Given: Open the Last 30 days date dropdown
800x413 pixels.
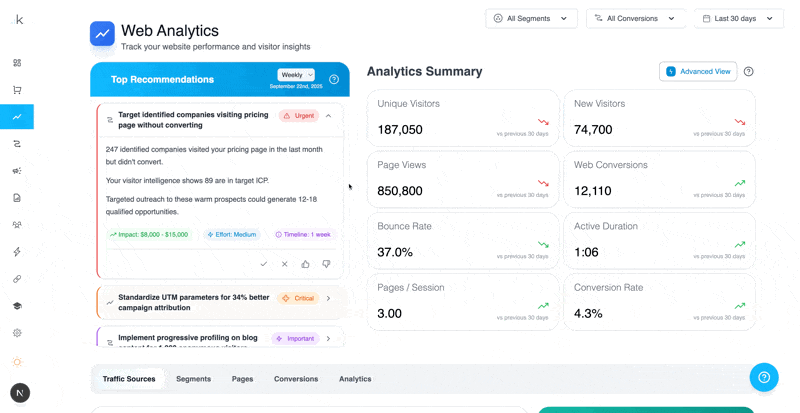Looking at the screenshot, I should pos(738,19).
